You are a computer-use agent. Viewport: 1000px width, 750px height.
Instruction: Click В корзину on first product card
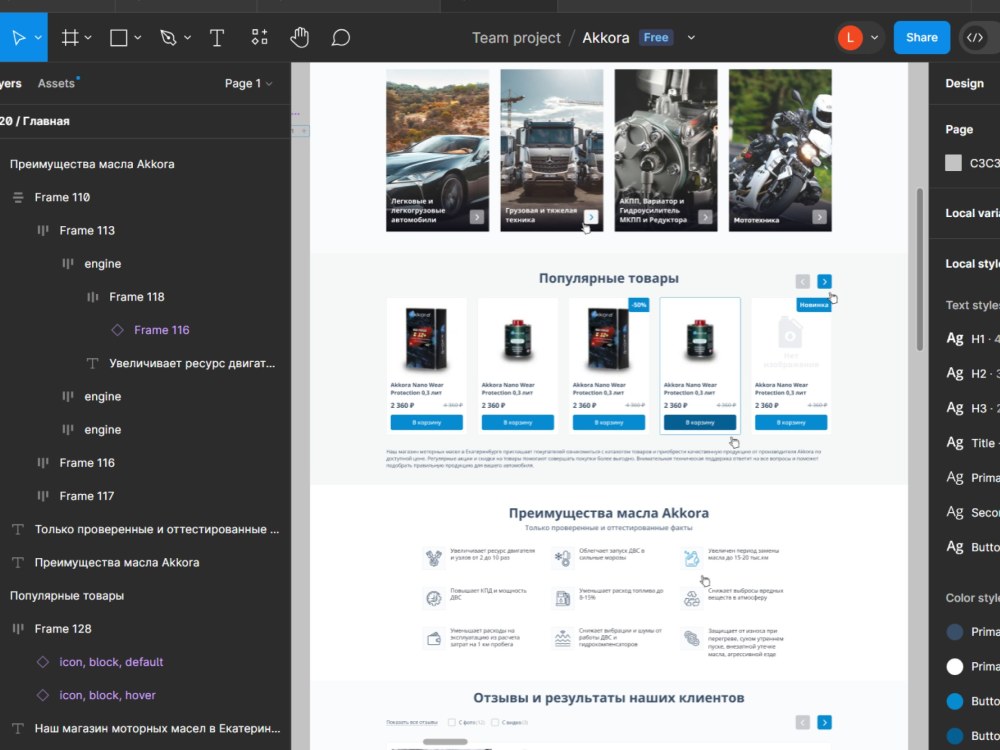point(427,422)
